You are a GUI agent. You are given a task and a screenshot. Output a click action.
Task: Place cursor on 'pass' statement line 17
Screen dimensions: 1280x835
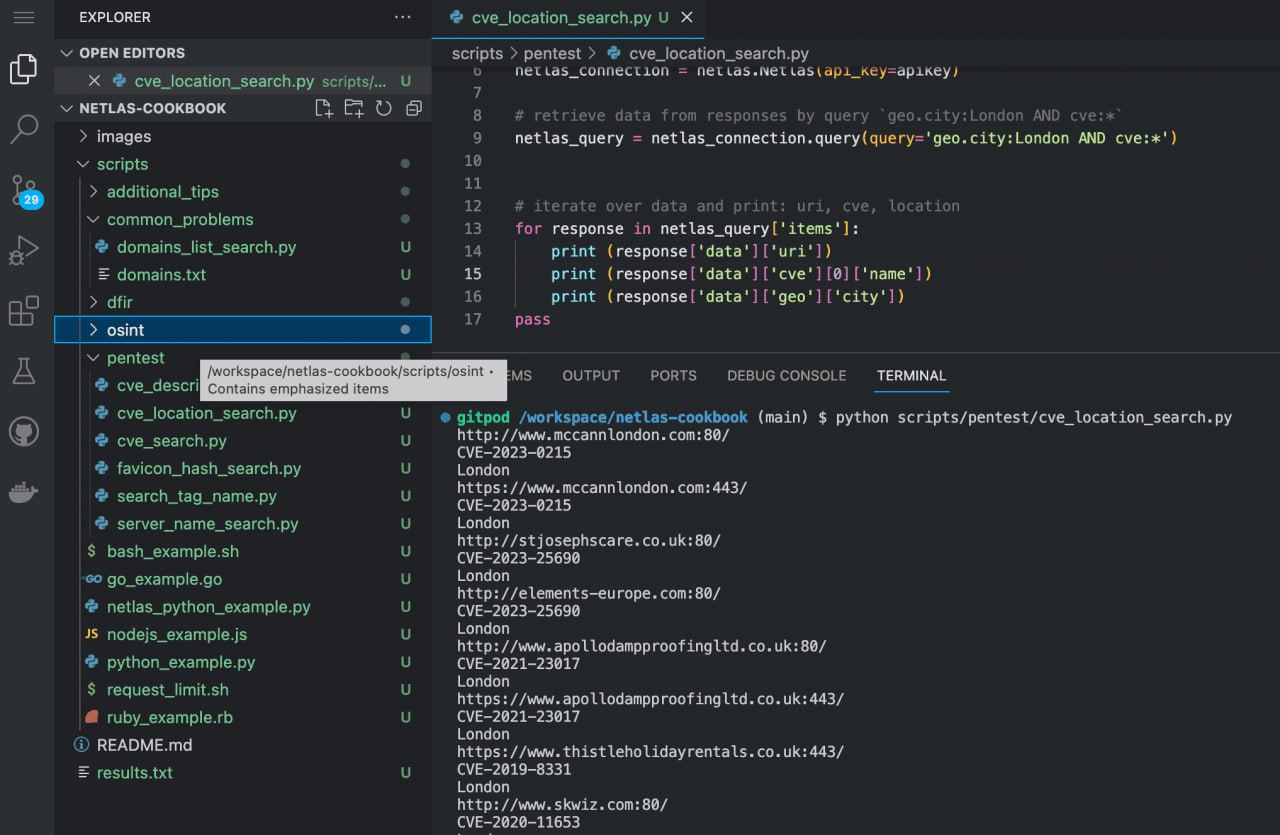coord(533,320)
